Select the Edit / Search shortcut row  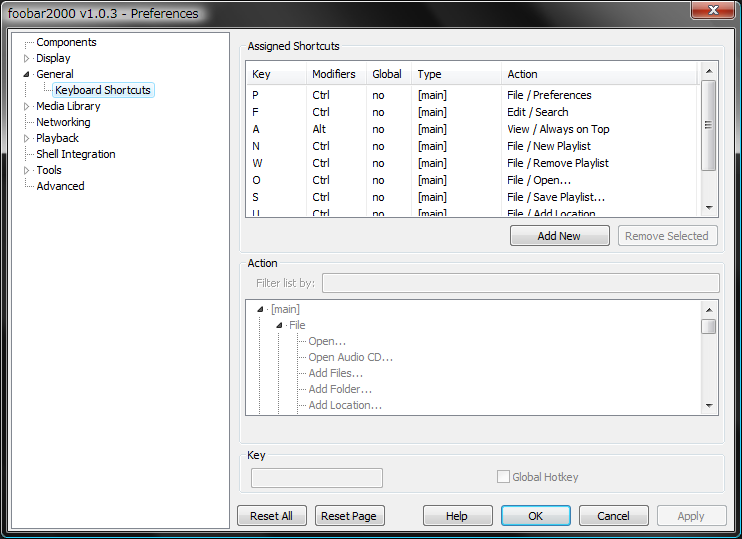(472, 112)
